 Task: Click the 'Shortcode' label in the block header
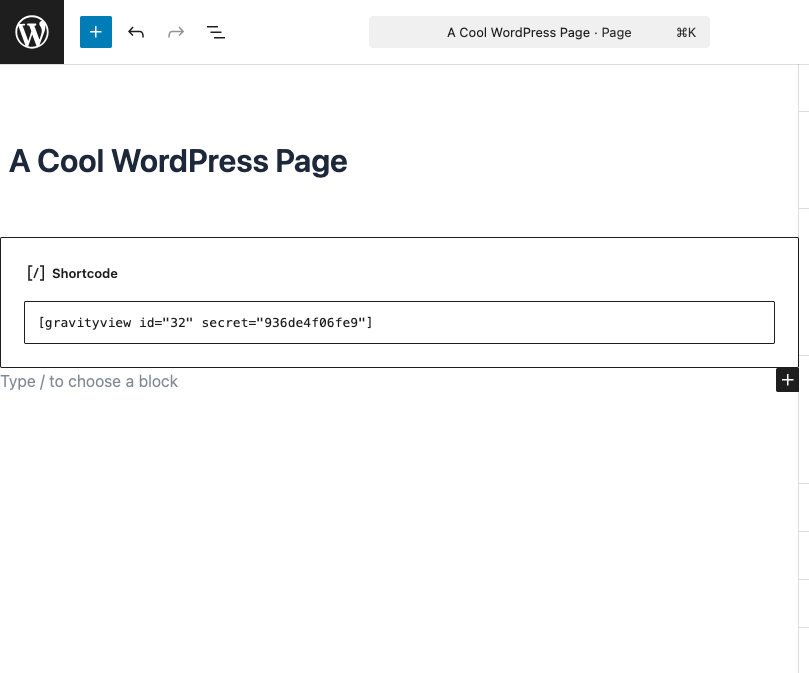pyautogui.click(x=85, y=273)
